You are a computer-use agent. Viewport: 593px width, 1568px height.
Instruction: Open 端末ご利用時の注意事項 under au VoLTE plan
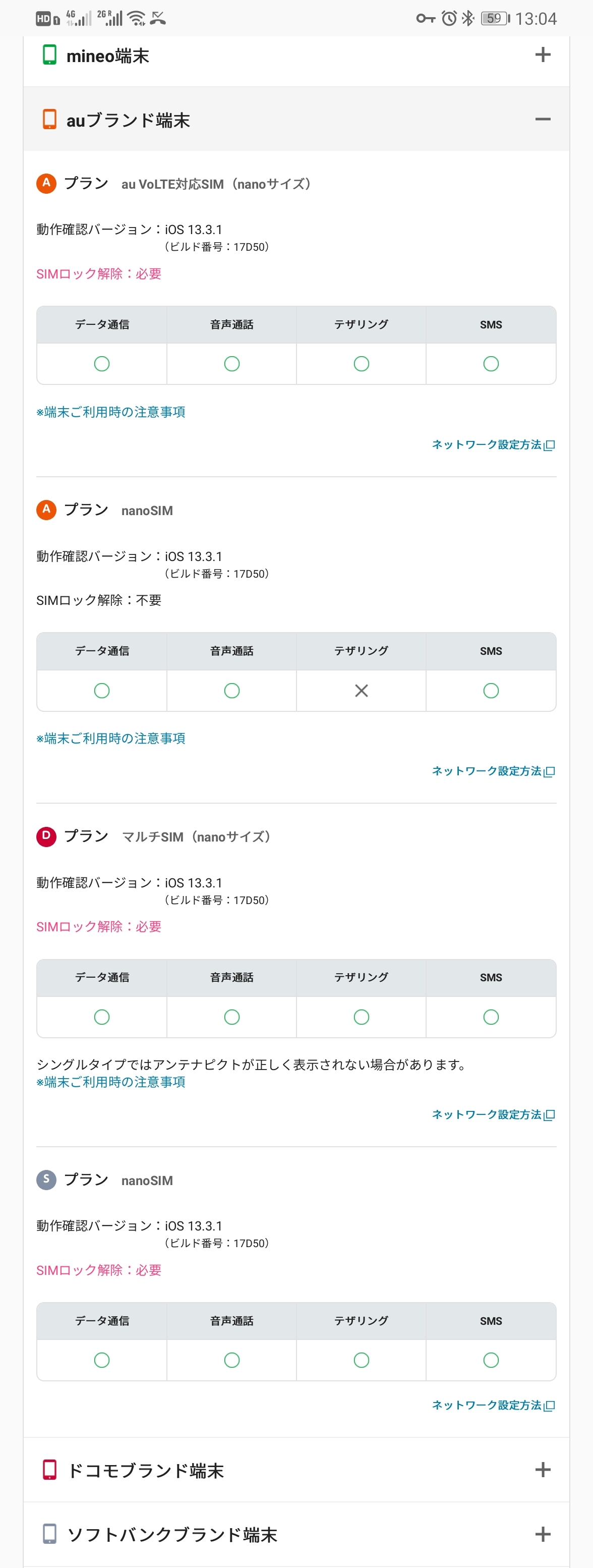click(111, 412)
